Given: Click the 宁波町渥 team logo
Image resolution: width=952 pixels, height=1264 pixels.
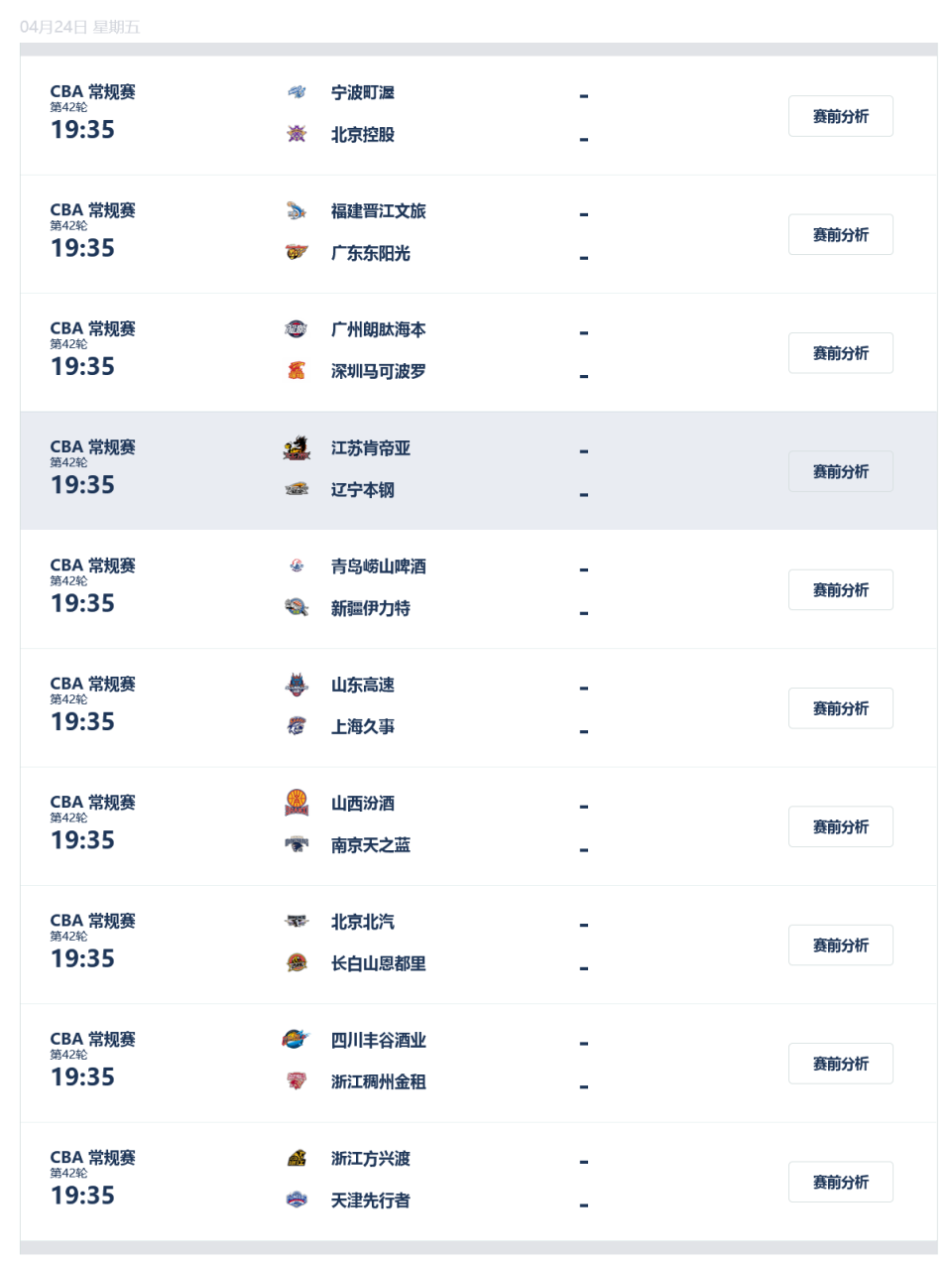Looking at the screenshot, I should point(297,92).
